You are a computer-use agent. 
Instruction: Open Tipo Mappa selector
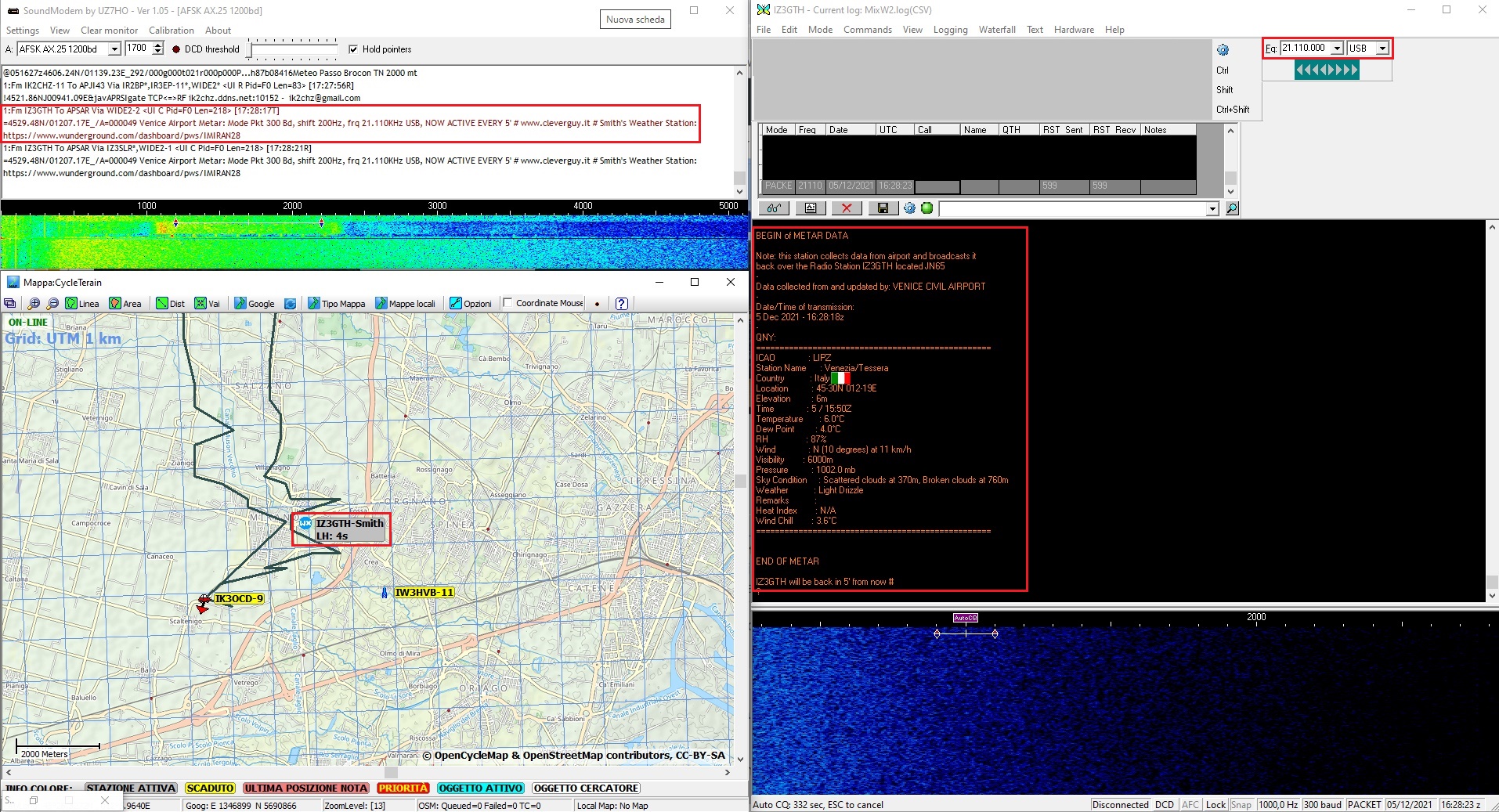click(x=337, y=304)
